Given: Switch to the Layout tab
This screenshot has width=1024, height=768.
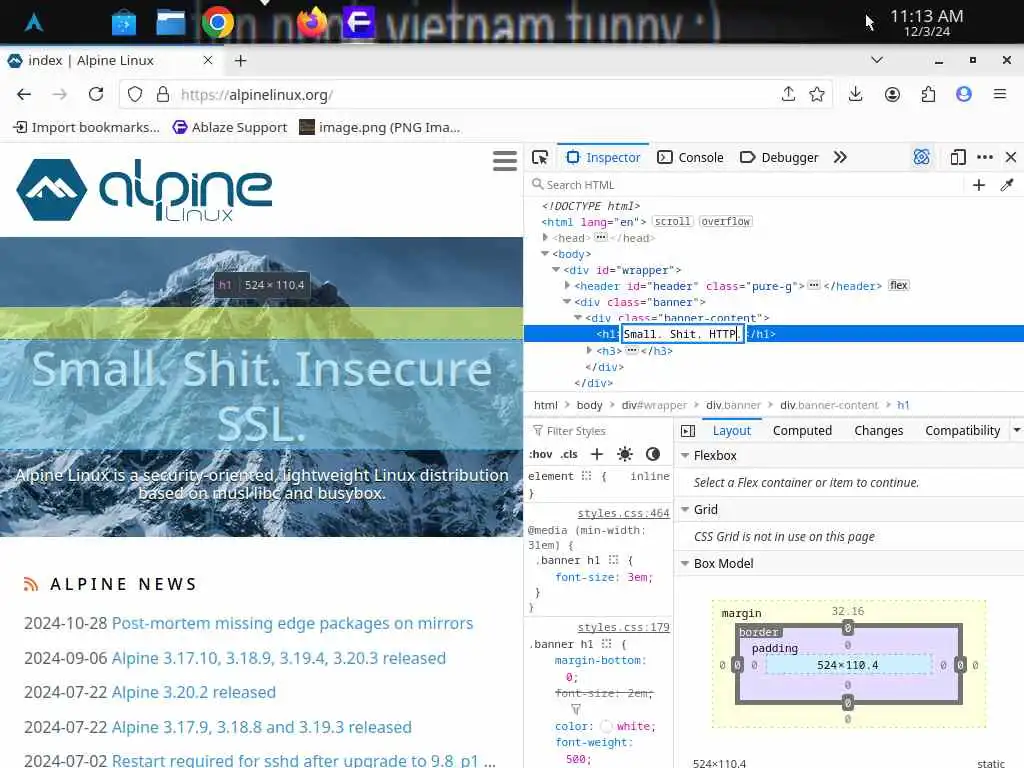Looking at the screenshot, I should coord(731,431).
